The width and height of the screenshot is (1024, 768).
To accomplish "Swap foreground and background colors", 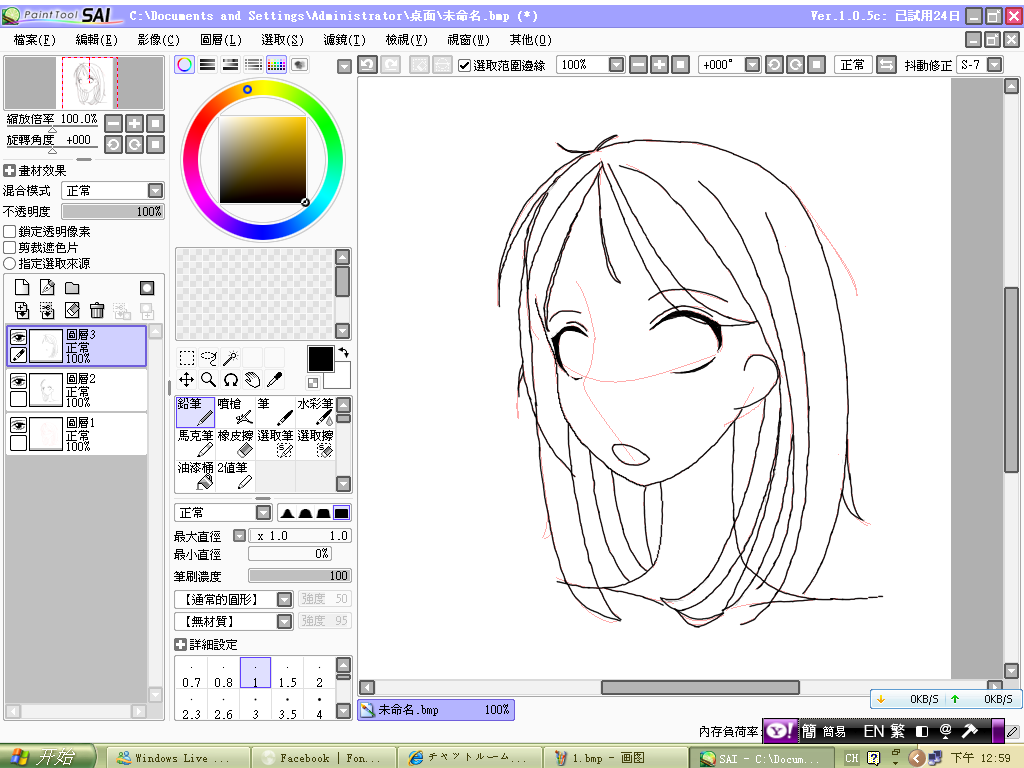I will pyautogui.click(x=344, y=353).
